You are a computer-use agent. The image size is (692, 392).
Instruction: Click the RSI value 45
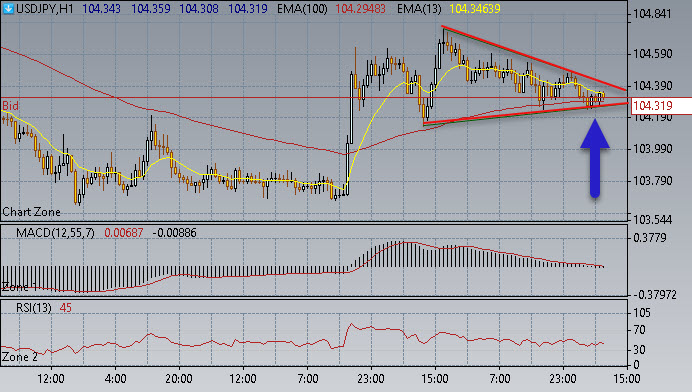click(x=66, y=308)
